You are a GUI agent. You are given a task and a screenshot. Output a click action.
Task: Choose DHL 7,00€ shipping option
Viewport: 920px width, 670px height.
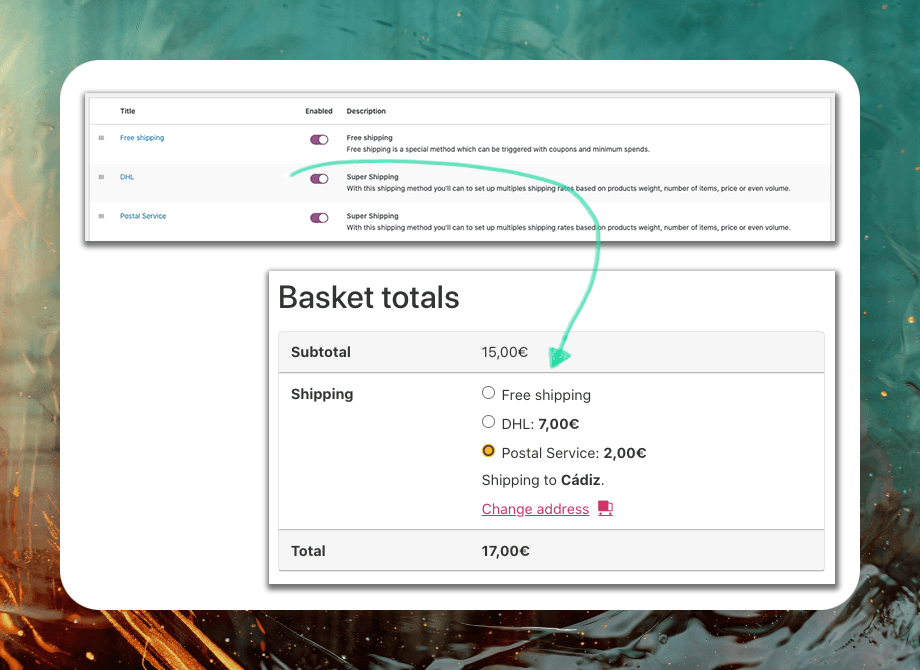coord(489,422)
